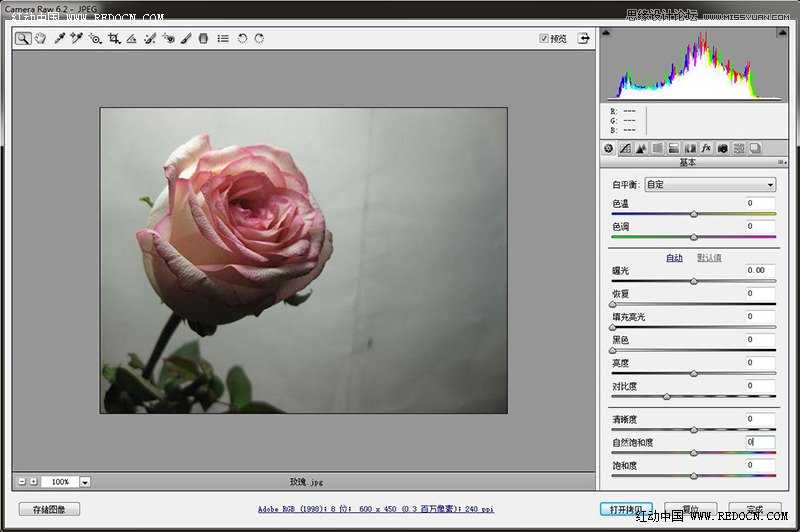Click the 曝光 exposure slider handle
This screenshot has width=800, height=532.
click(694, 282)
